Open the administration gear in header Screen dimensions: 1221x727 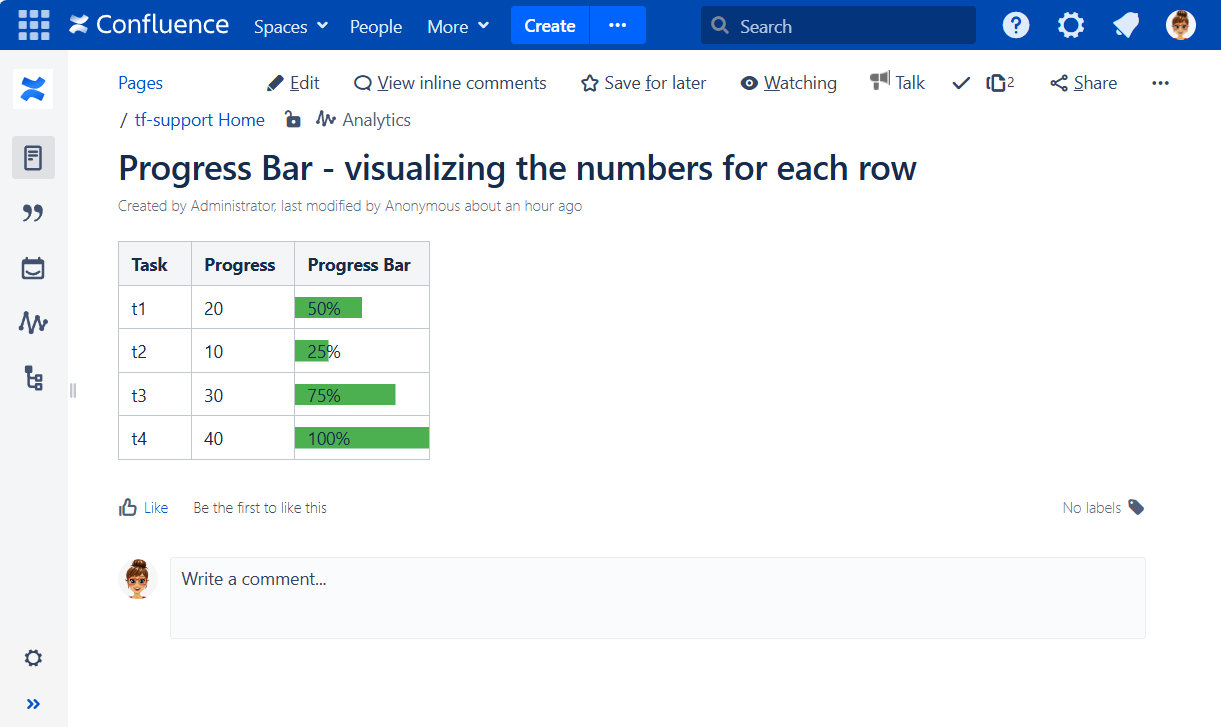click(x=1071, y=25)
